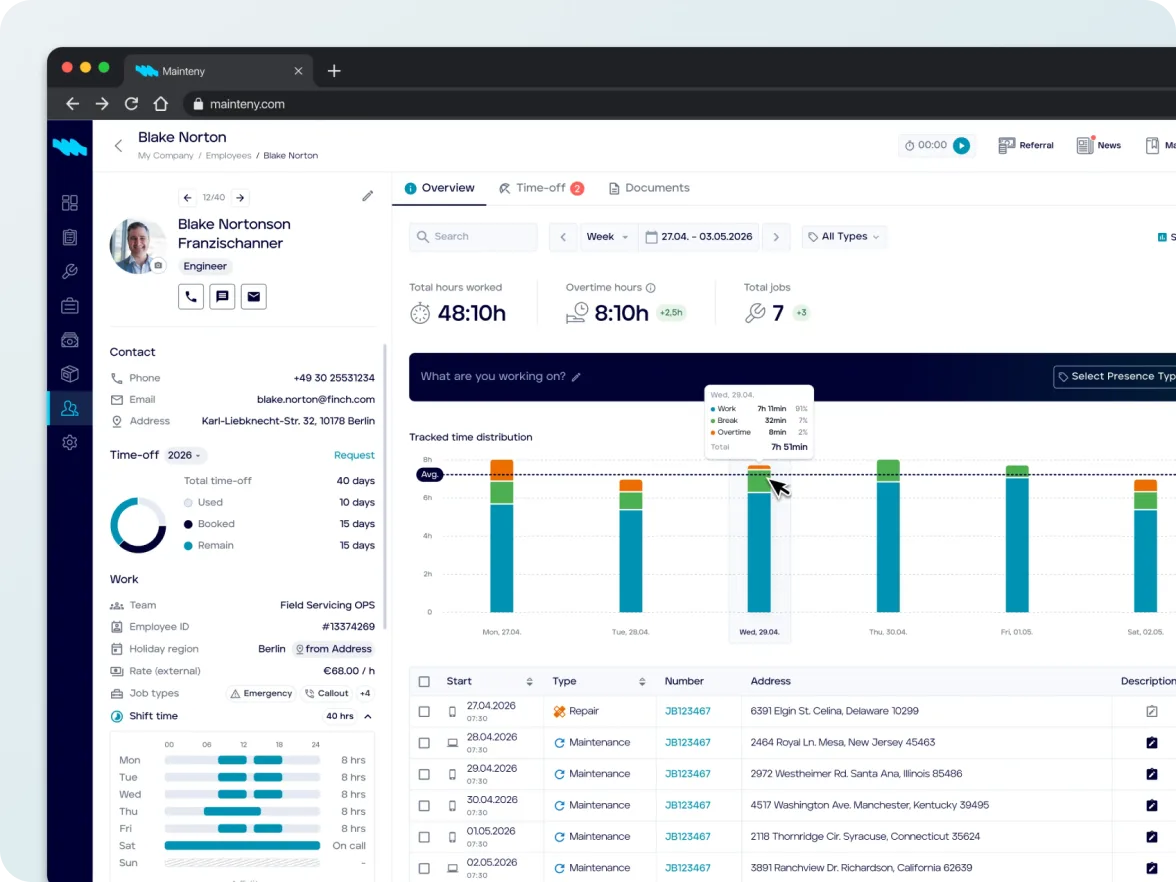Open the dashboard grid icon in sidebar
The image size is (1176, 882).
click(x=70, y=202)
